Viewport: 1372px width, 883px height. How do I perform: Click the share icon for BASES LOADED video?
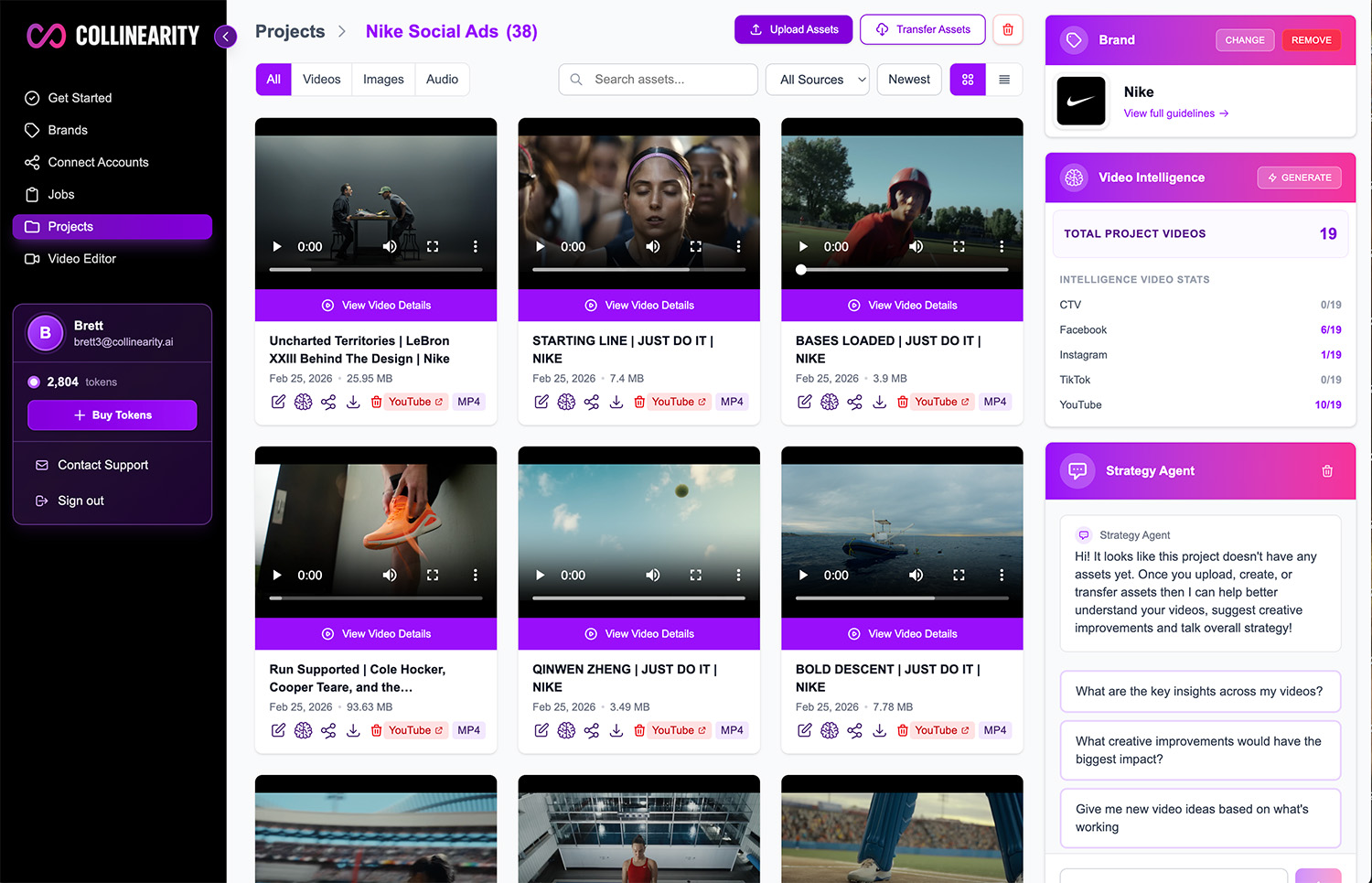[x=854, y=402]
